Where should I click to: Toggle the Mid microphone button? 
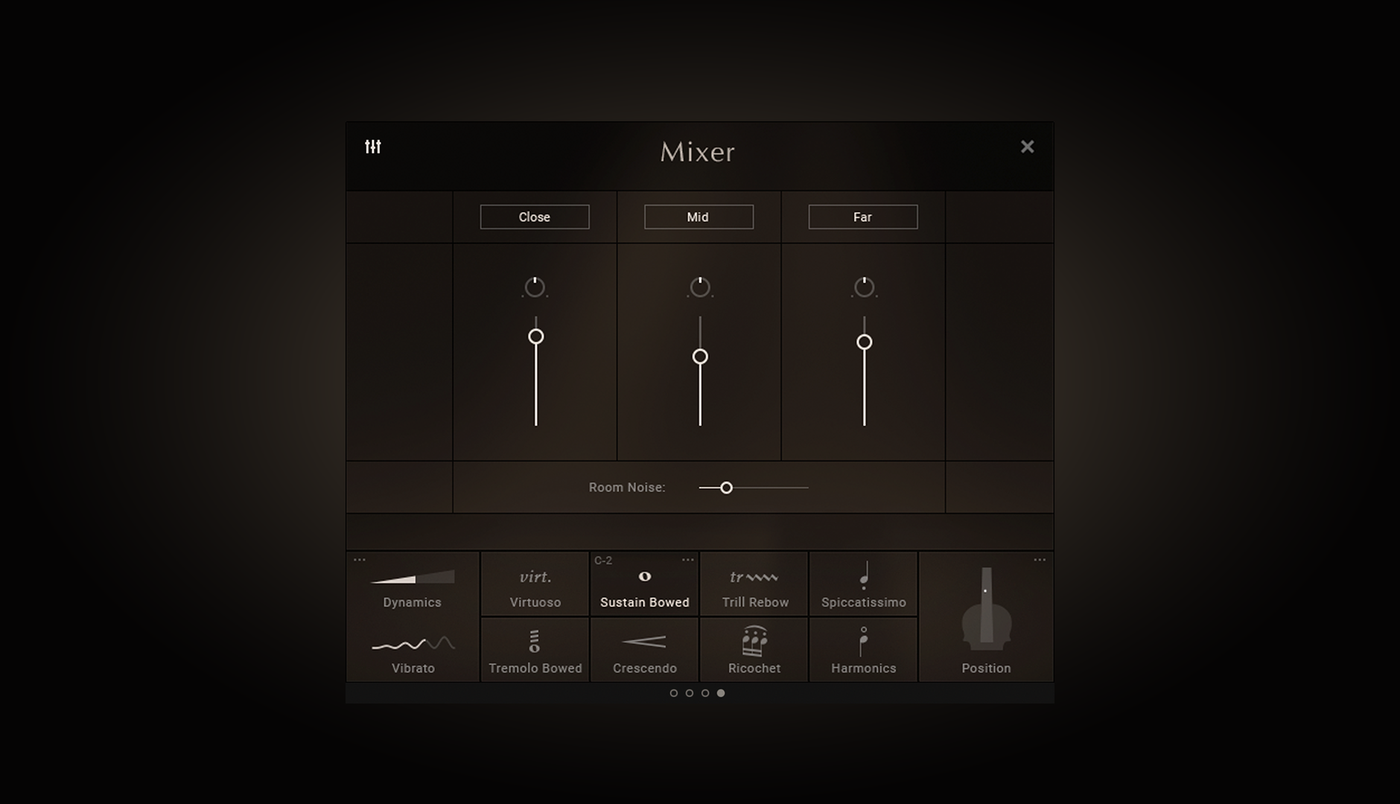pyautogui.click(x=699, y=217)
